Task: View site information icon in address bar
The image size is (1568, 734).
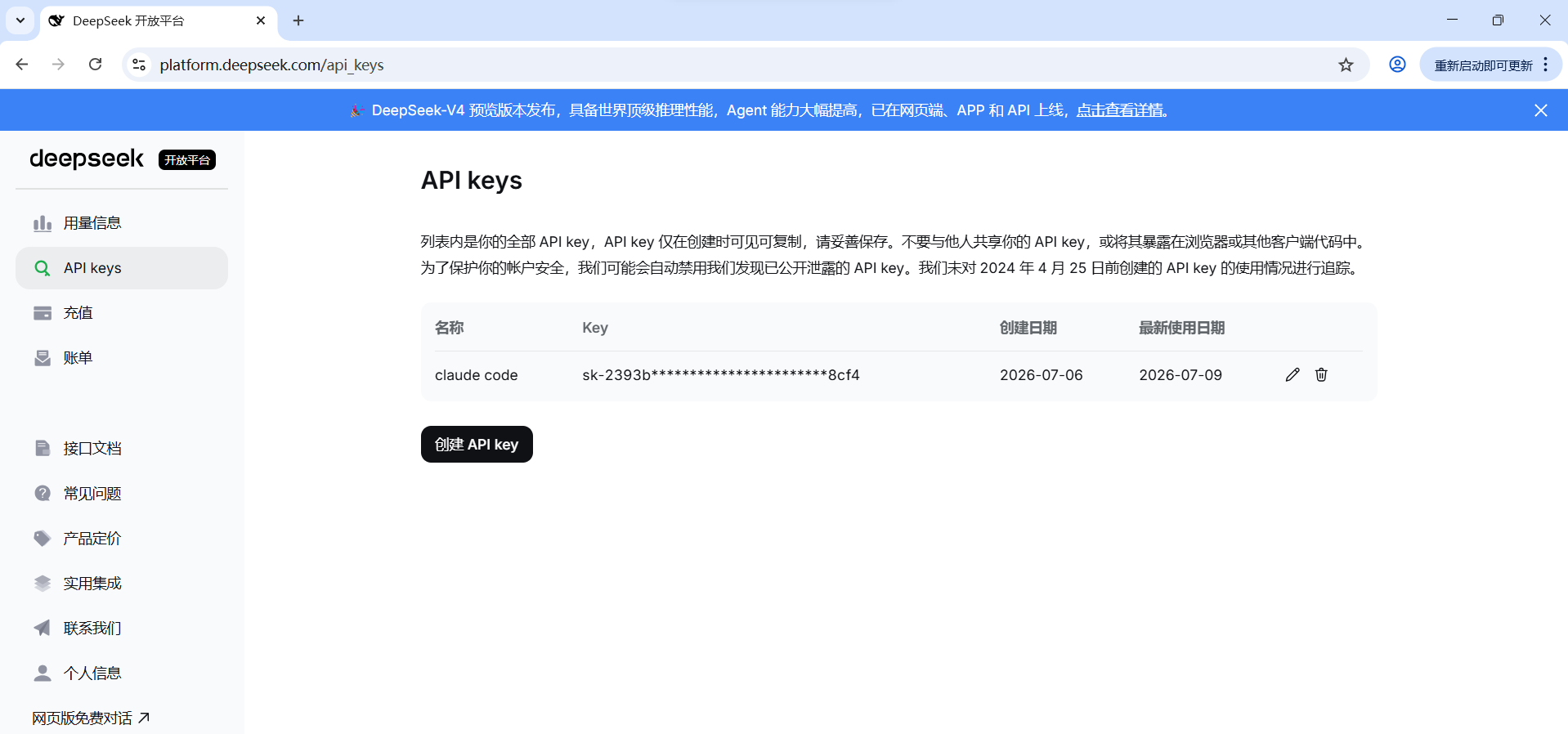Action: 139,65
